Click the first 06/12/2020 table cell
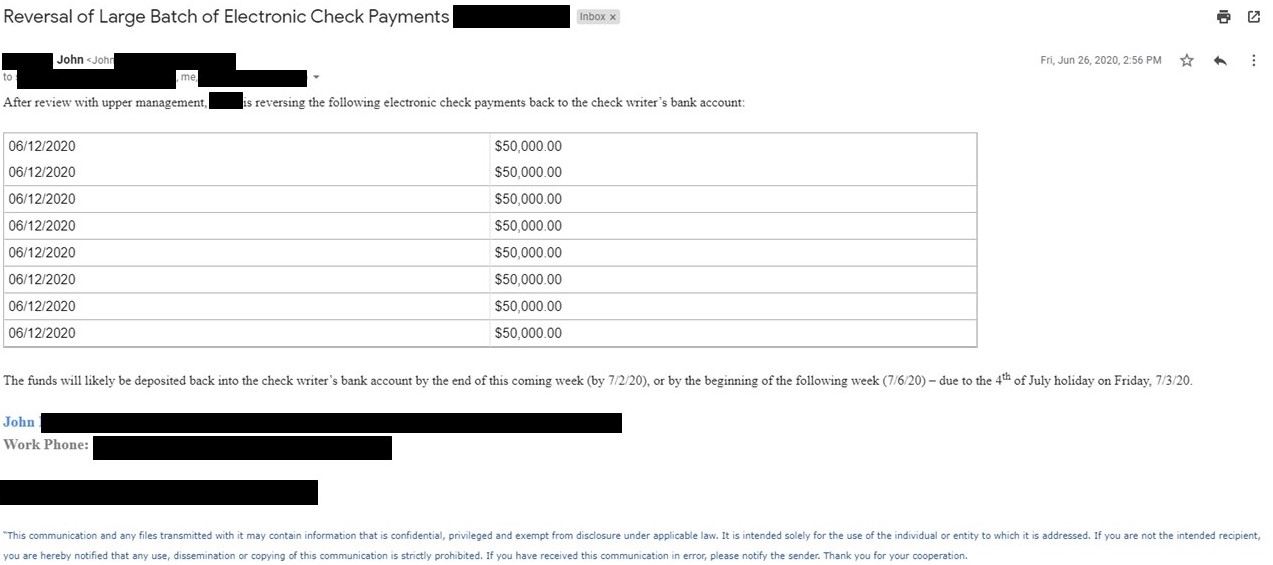Viewport: 1273px width, 565px height. (x=246, y=146)
